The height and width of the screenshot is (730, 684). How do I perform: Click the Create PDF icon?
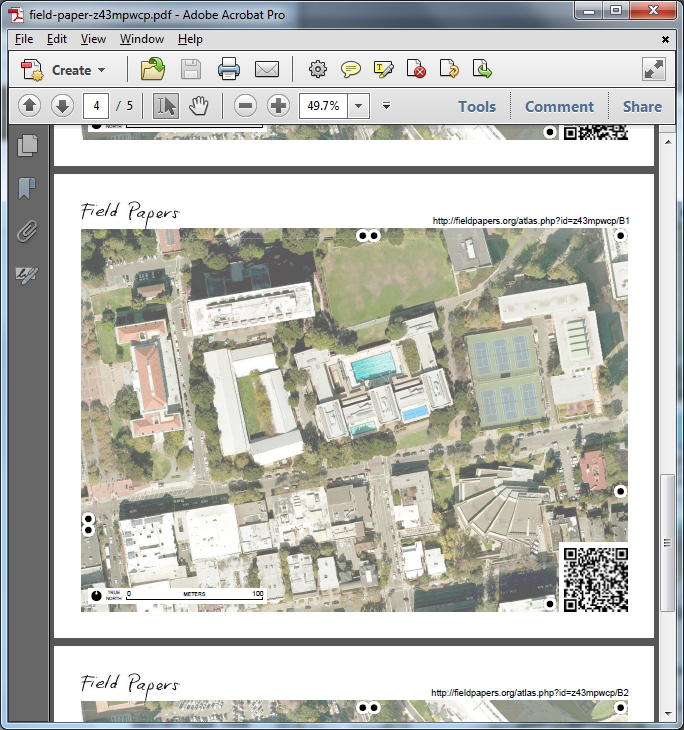(x=32, y=70)
